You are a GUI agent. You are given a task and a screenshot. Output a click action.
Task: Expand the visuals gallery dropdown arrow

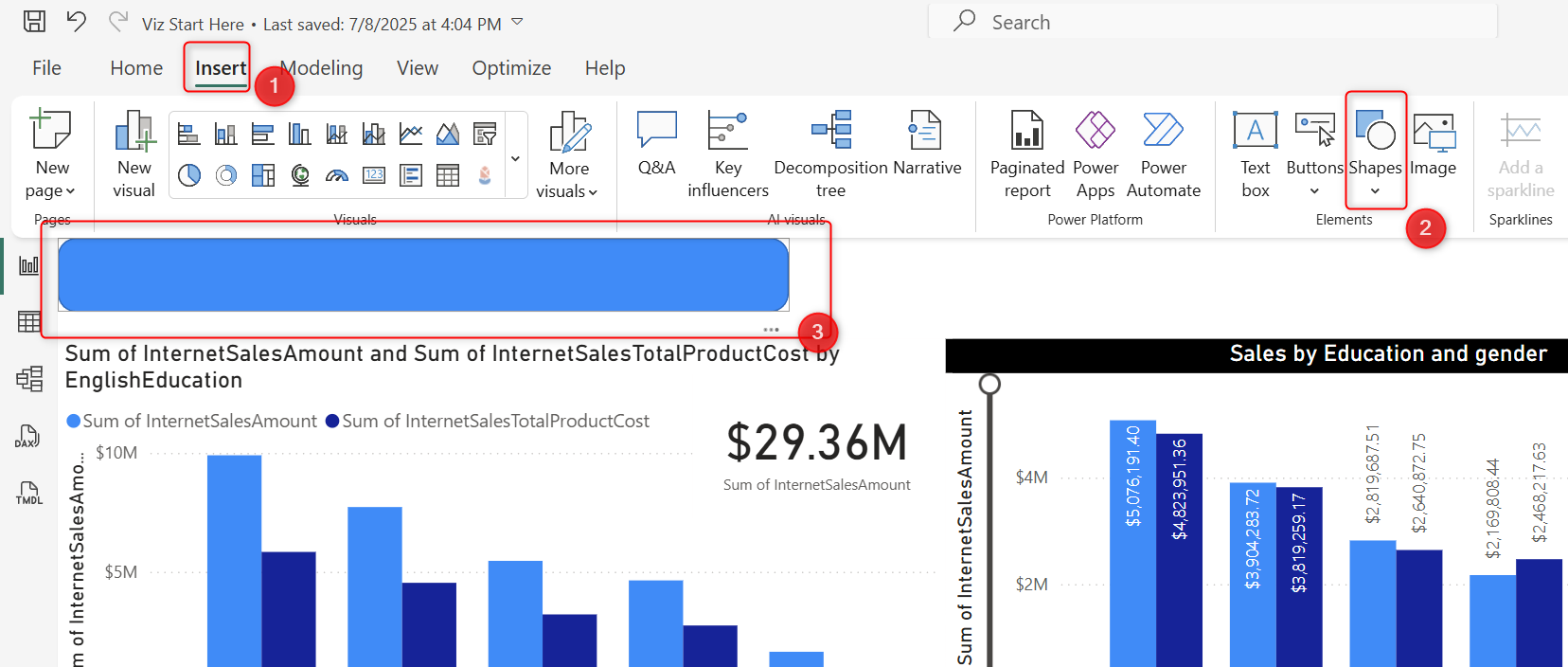click(x=516, y=158)
